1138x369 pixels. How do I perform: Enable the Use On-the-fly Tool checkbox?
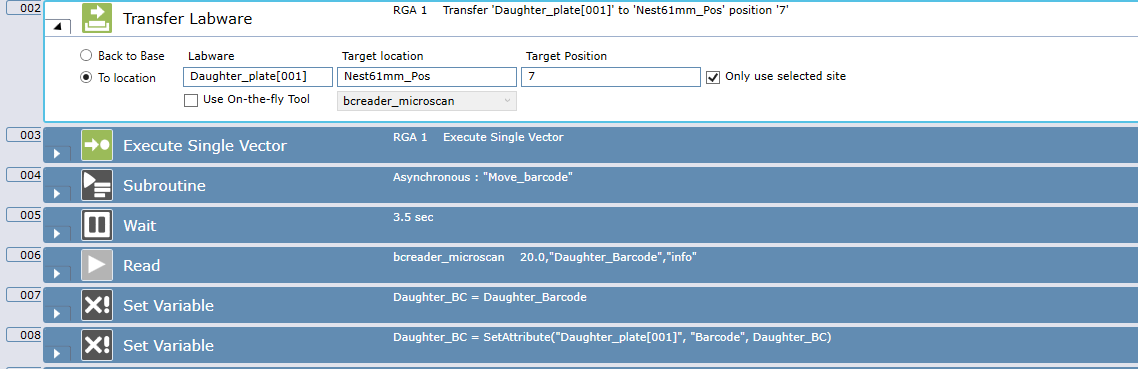tap(191, 100)
